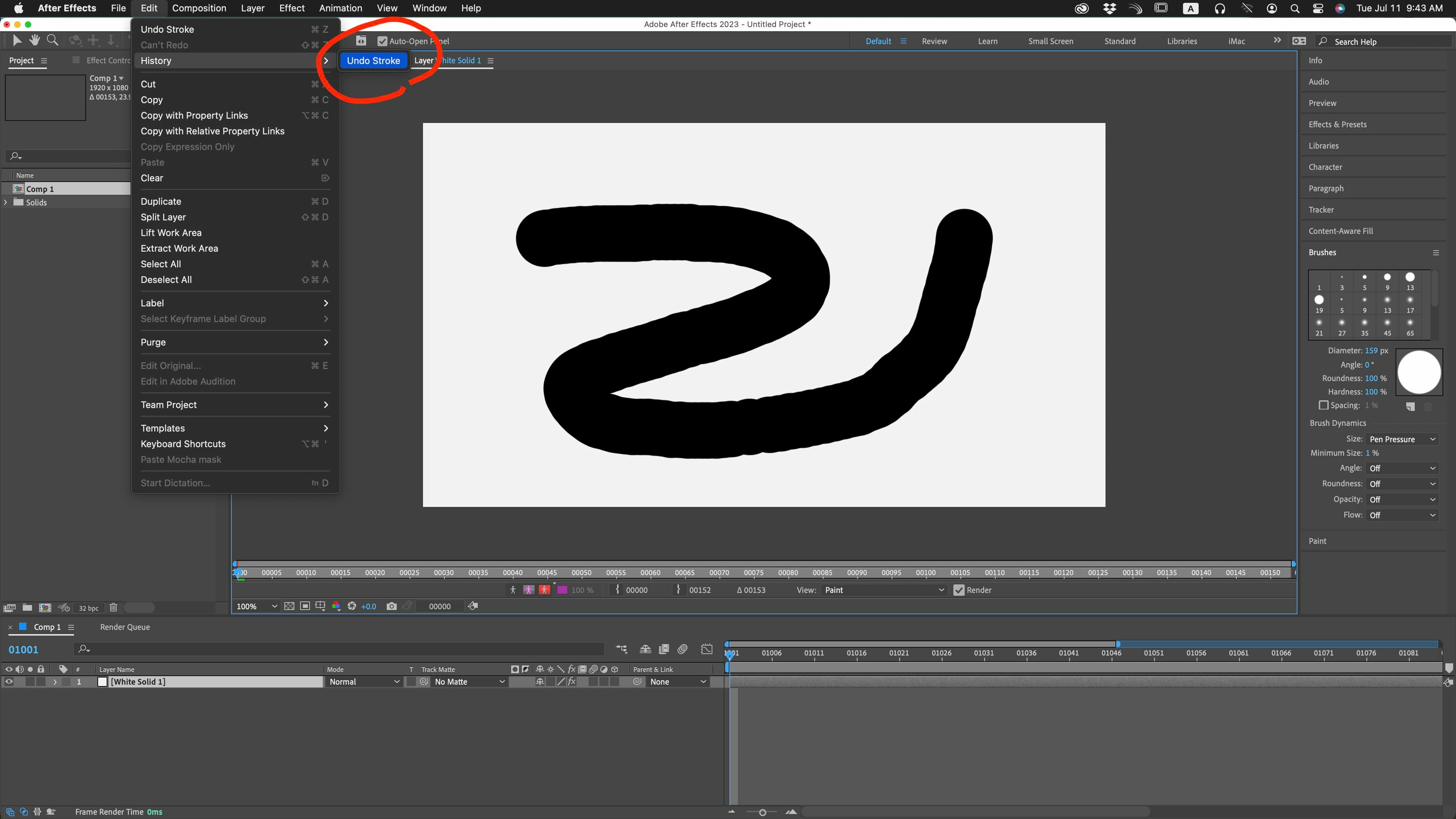Image resolution: width=1456 pixels, height=819 pixels.
Task: Toggle Auto-Open Panel checkbox
Action: (382, 41)
